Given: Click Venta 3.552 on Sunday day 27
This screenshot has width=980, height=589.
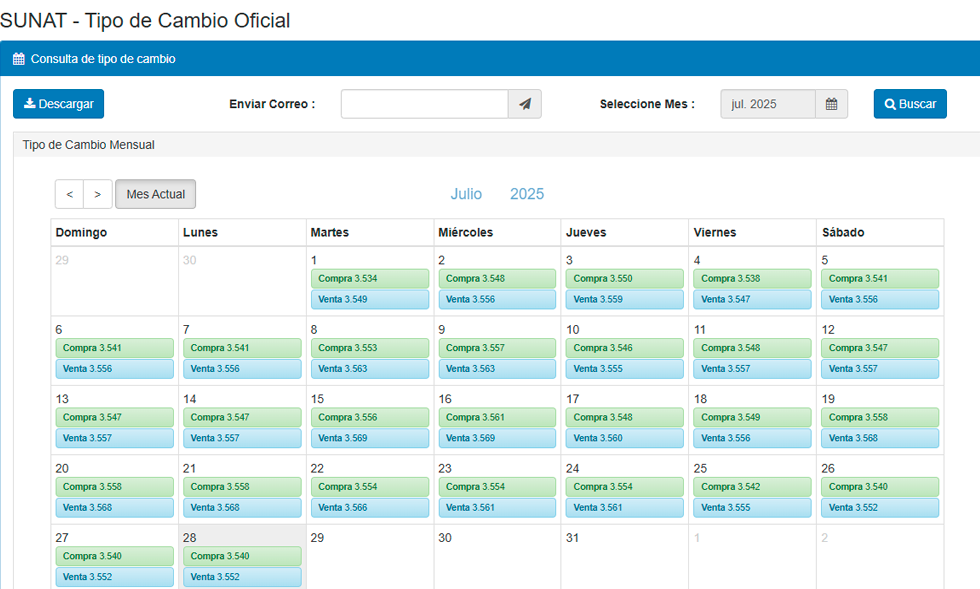Looking at the screenshot, I should (114, 576).
